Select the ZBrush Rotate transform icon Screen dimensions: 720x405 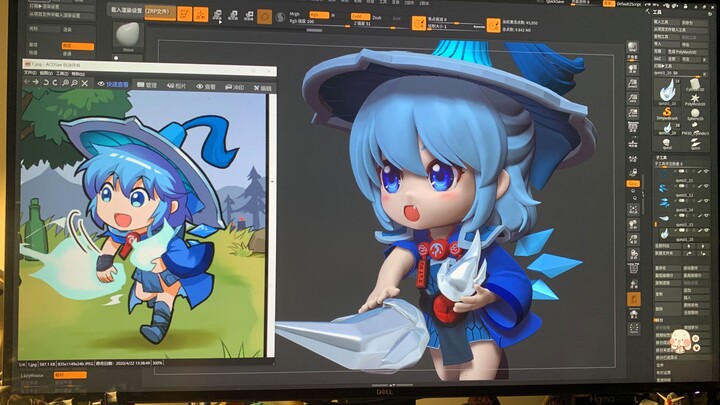(248, 15)
